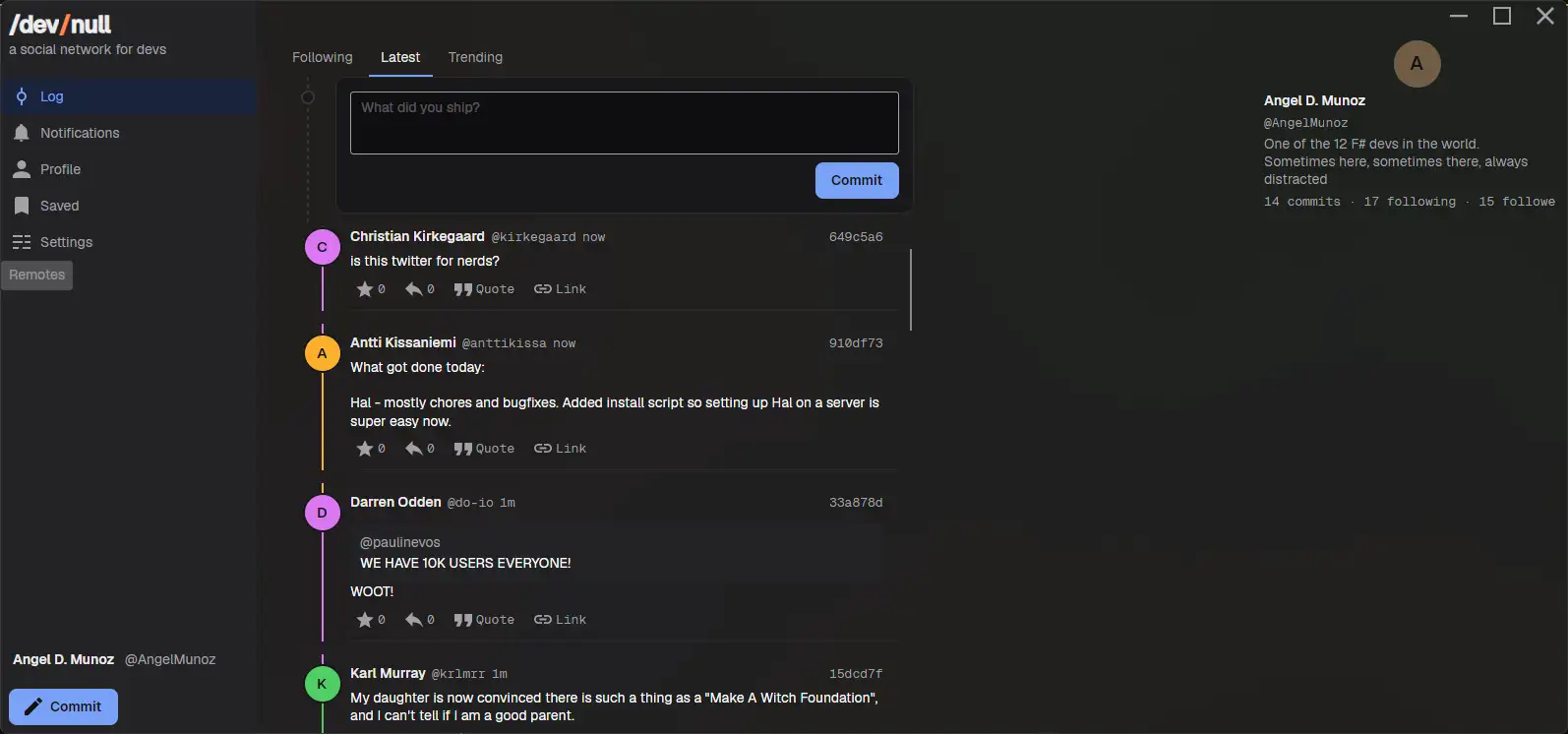Open Saved via the bookmark icon

(22, 206)
